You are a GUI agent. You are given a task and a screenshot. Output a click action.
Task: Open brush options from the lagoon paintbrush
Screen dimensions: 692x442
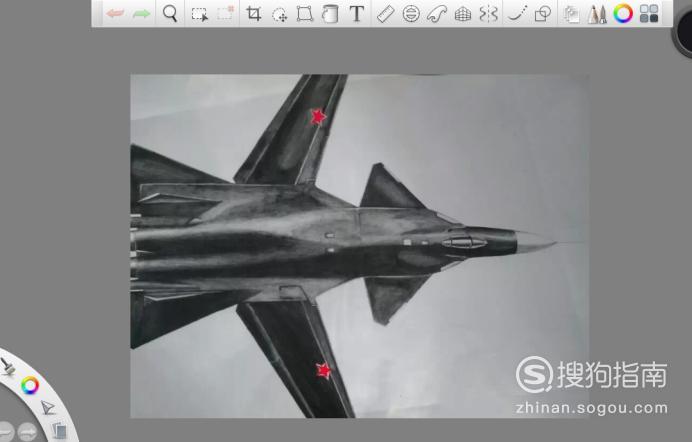click(8, 366)
